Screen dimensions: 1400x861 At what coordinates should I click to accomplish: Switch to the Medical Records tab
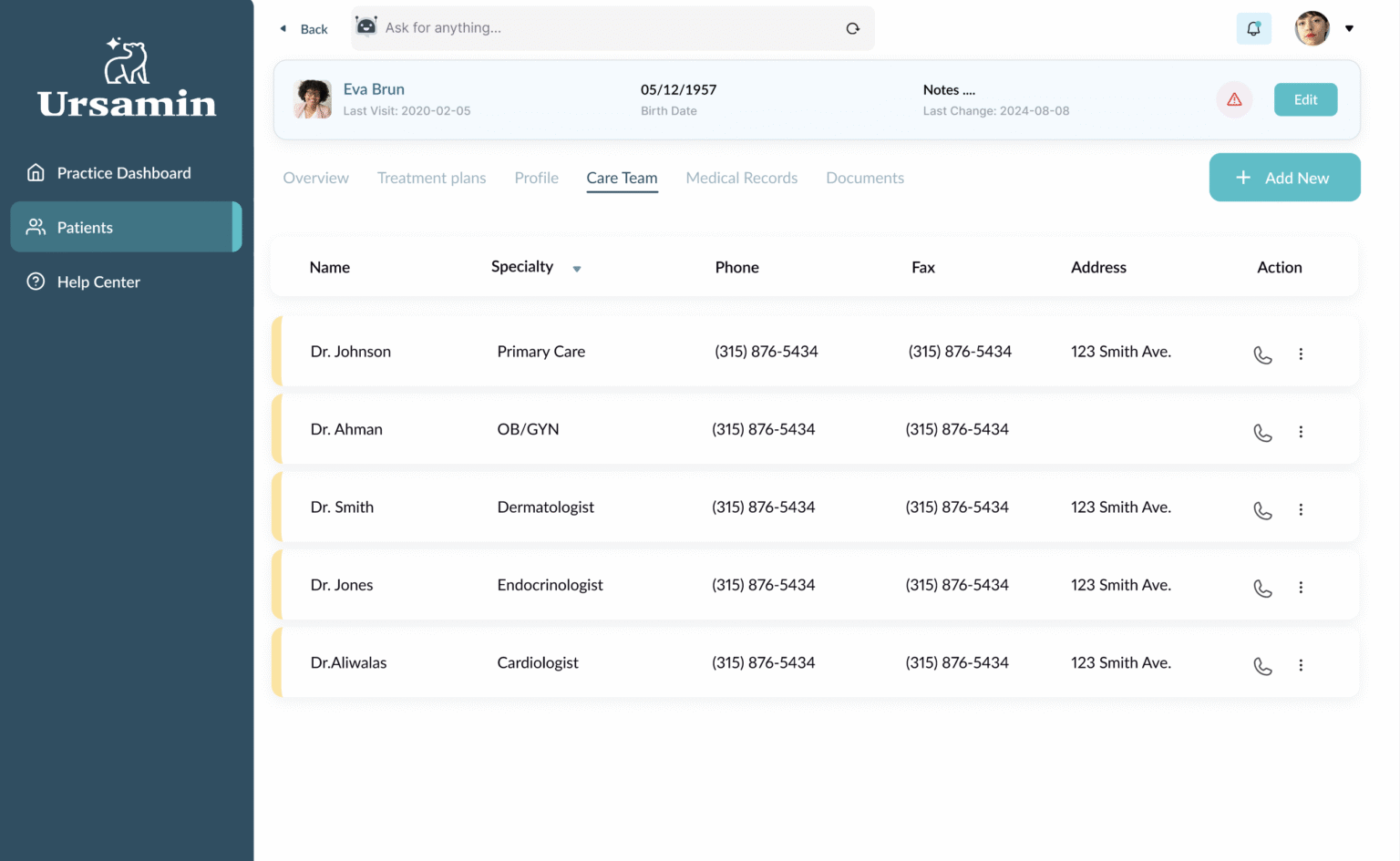click(x=741, y=178)
